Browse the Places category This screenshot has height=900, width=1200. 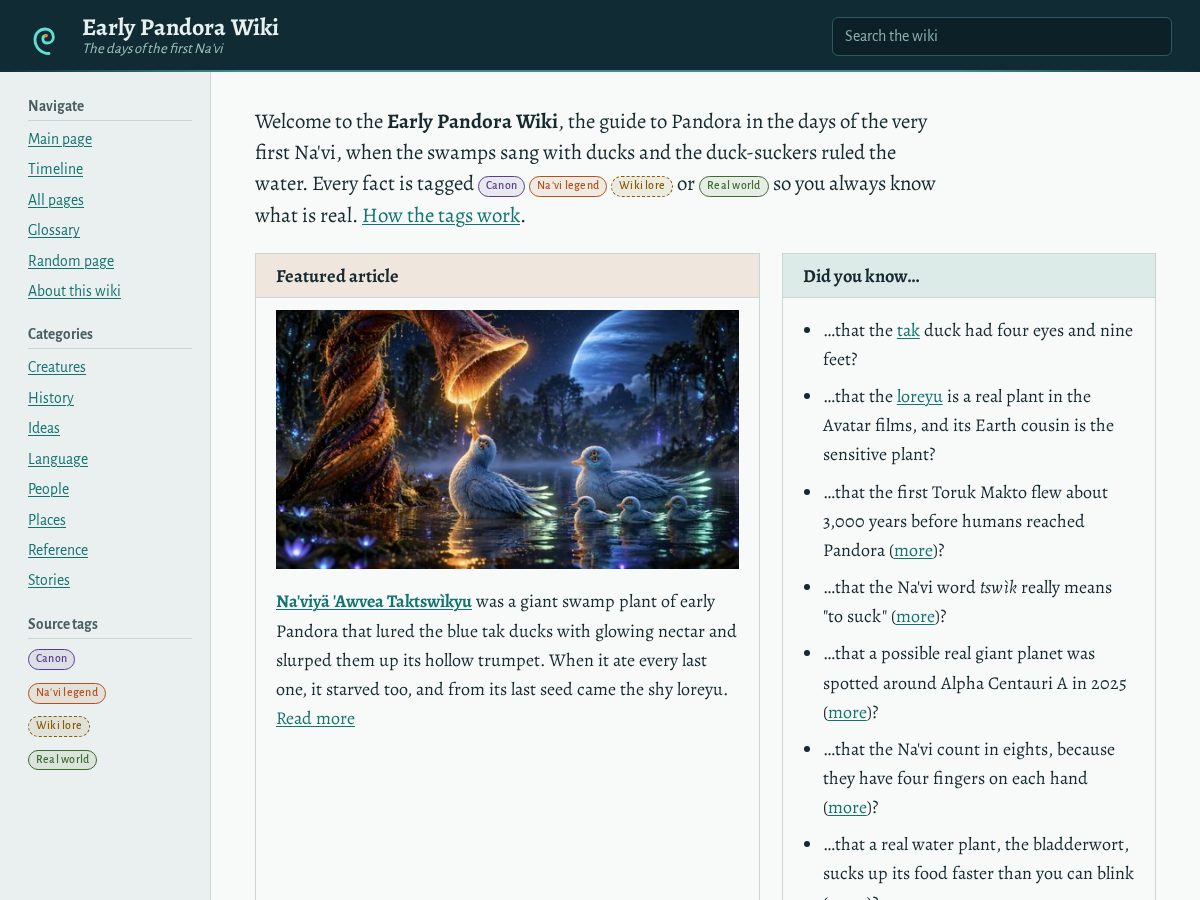(x=47, y=520)
